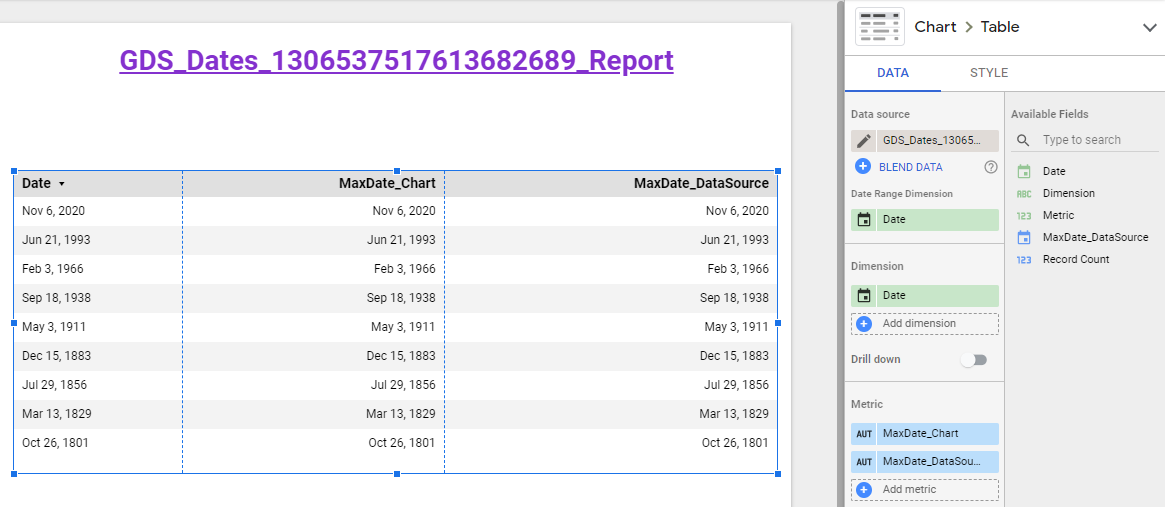Click the ABC icon beside Dimension field

[1024, 193]
